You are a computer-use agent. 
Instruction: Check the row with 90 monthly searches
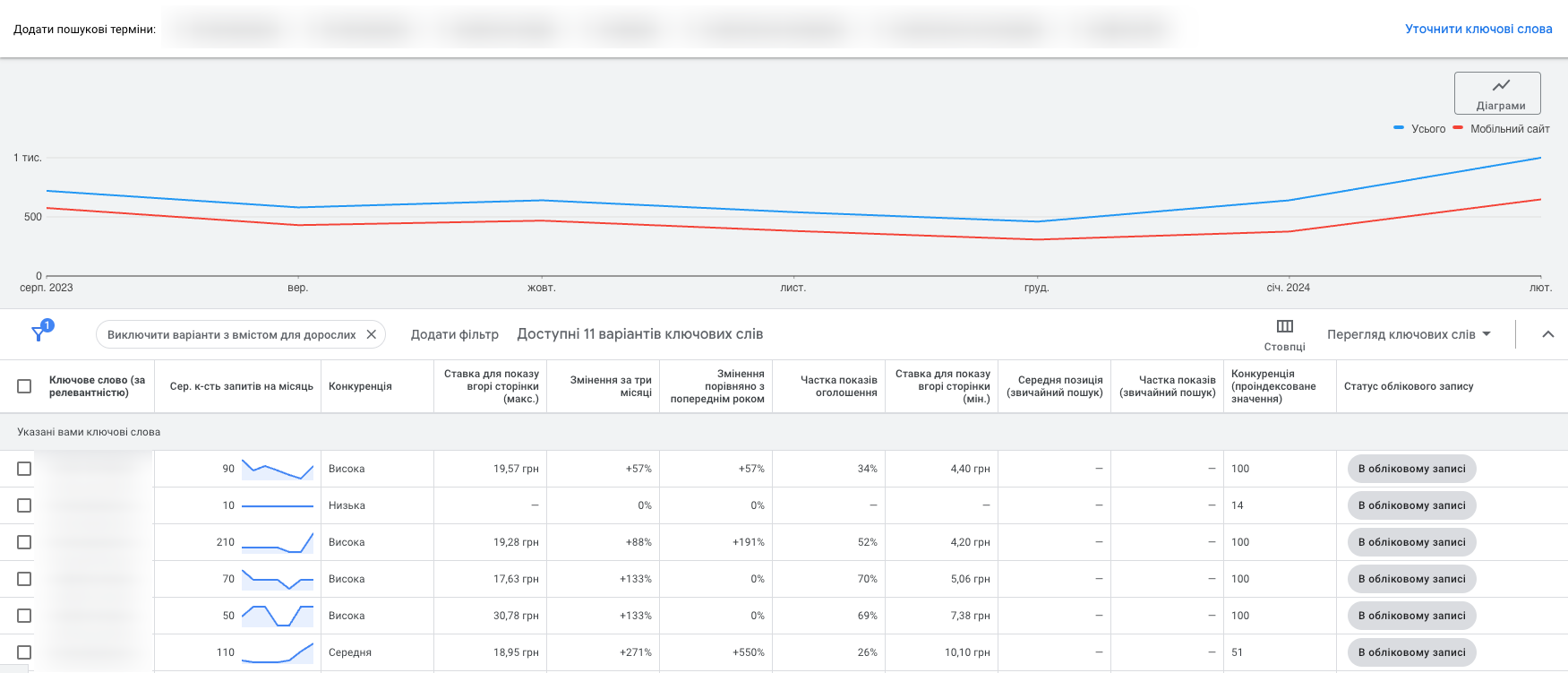point(24,469)
